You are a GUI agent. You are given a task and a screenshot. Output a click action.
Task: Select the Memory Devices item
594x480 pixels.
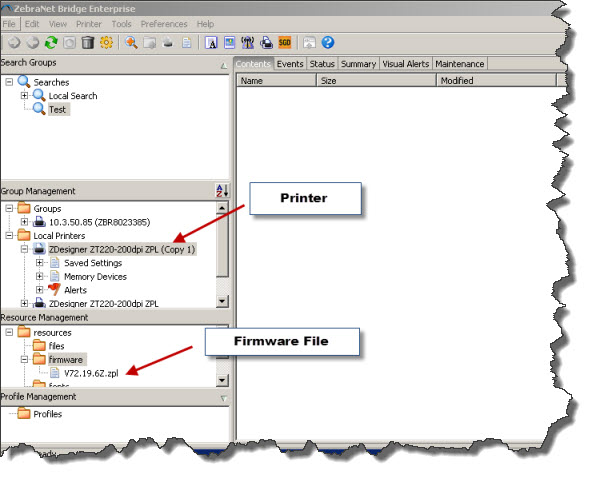click(95, 276)
